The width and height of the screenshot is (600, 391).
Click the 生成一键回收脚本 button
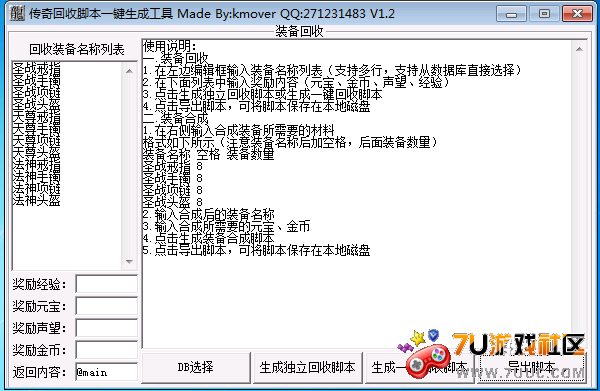pyautogui.click(x=419, y=368)
